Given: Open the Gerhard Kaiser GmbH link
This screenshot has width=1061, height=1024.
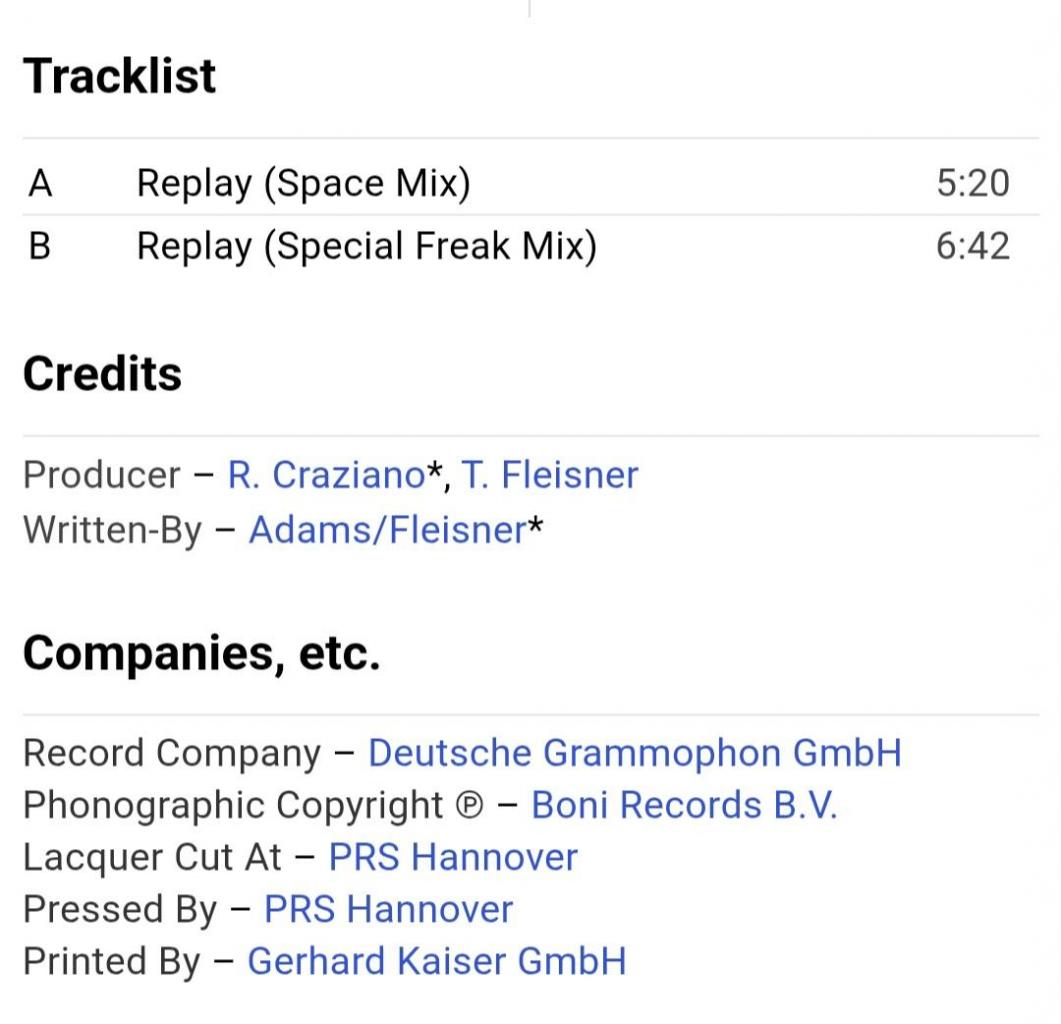Looking at the screenshot, I should coord(437,961).
